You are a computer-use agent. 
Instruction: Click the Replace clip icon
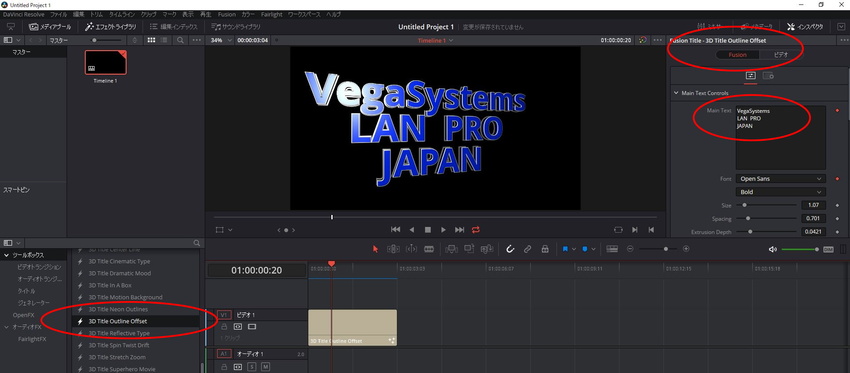(x=487, y=249)
